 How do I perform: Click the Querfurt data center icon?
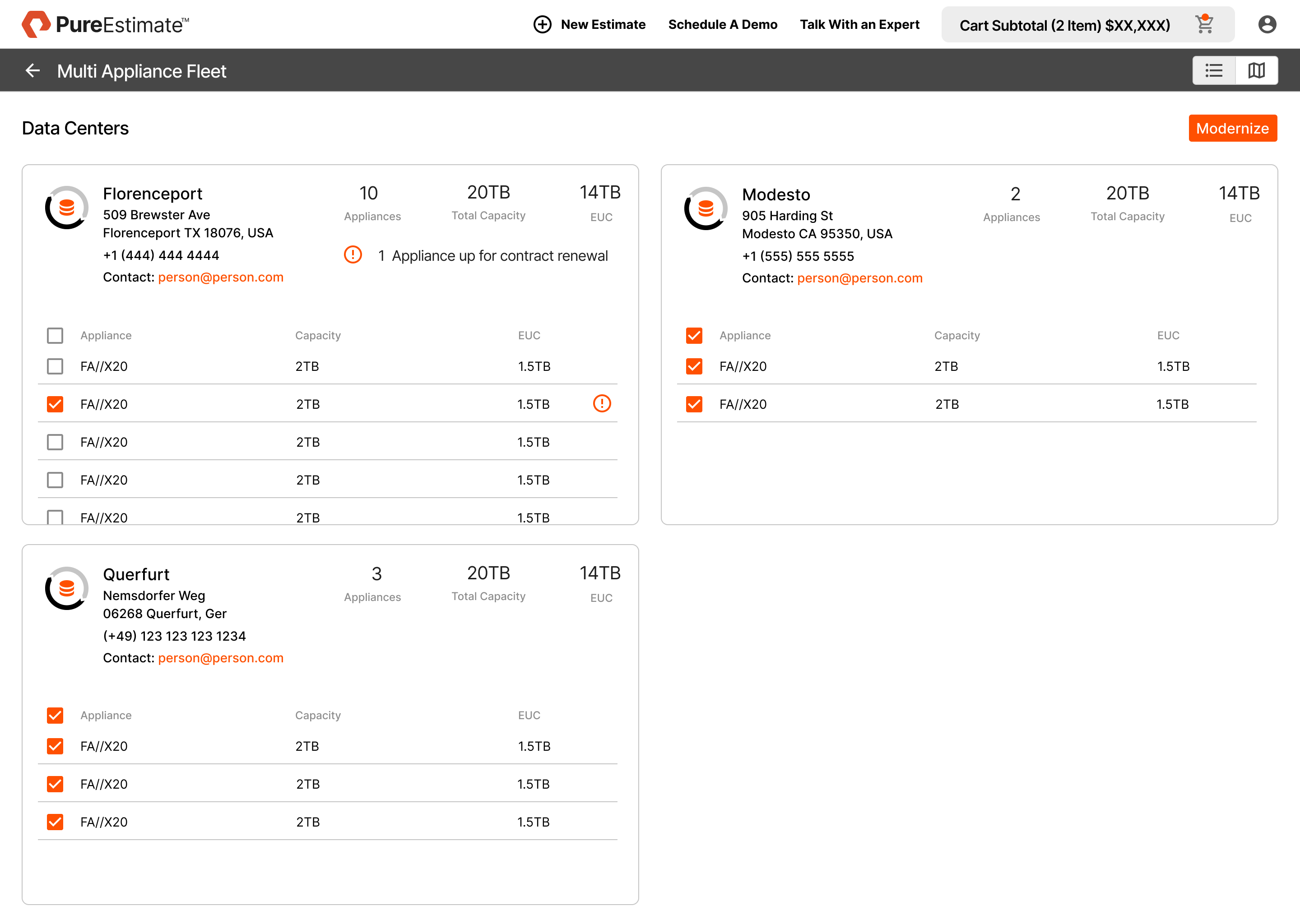coord(67,588)
